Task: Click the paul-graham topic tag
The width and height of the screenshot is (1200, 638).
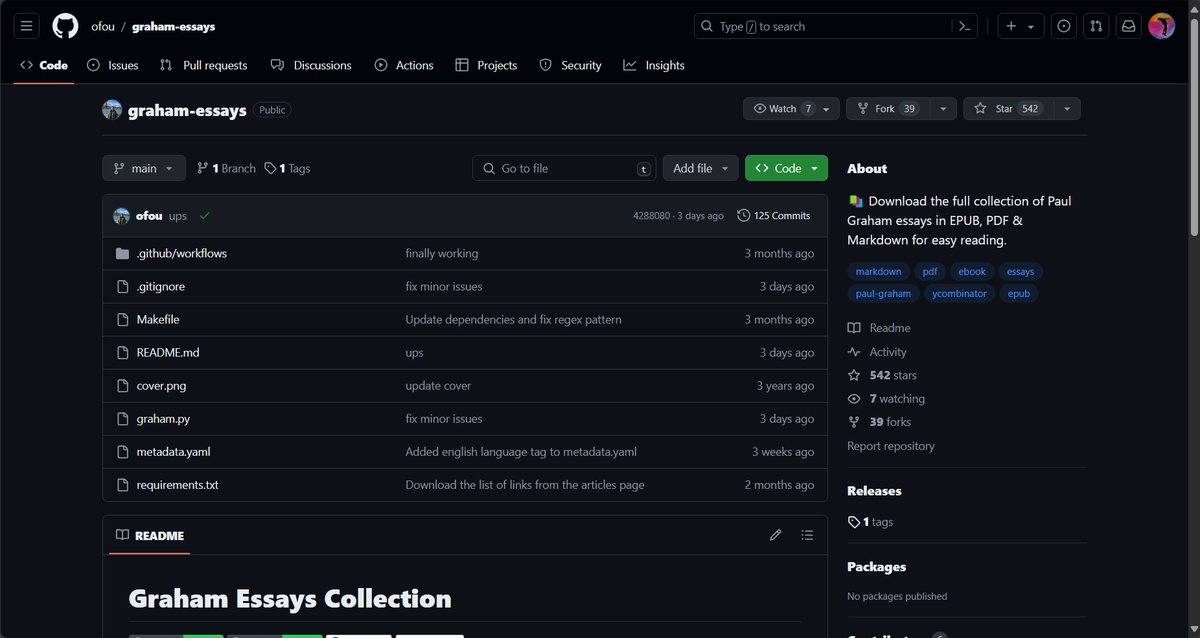Action: 883,294
